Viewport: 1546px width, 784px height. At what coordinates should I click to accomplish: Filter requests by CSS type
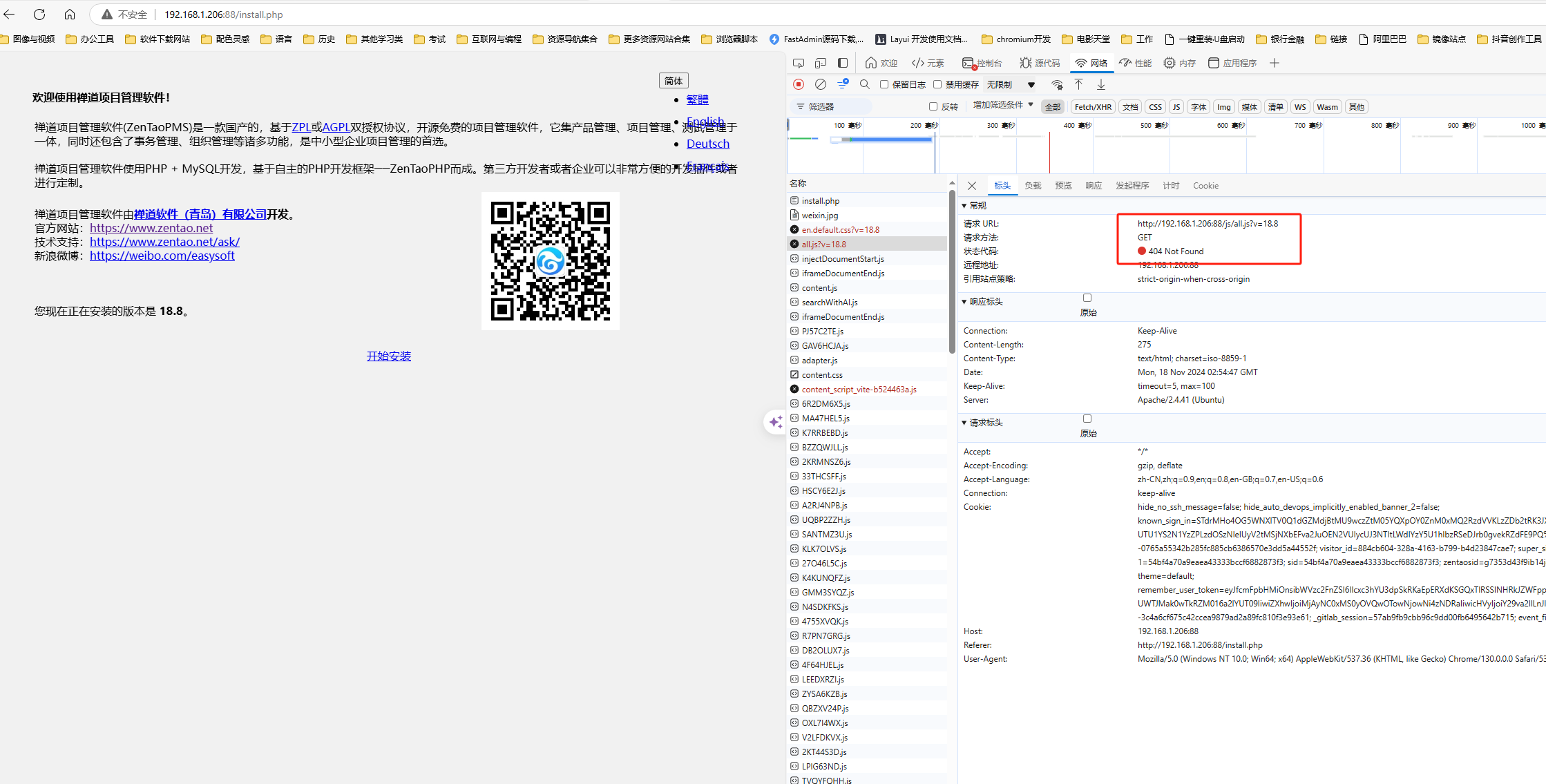click(1155, 106)
